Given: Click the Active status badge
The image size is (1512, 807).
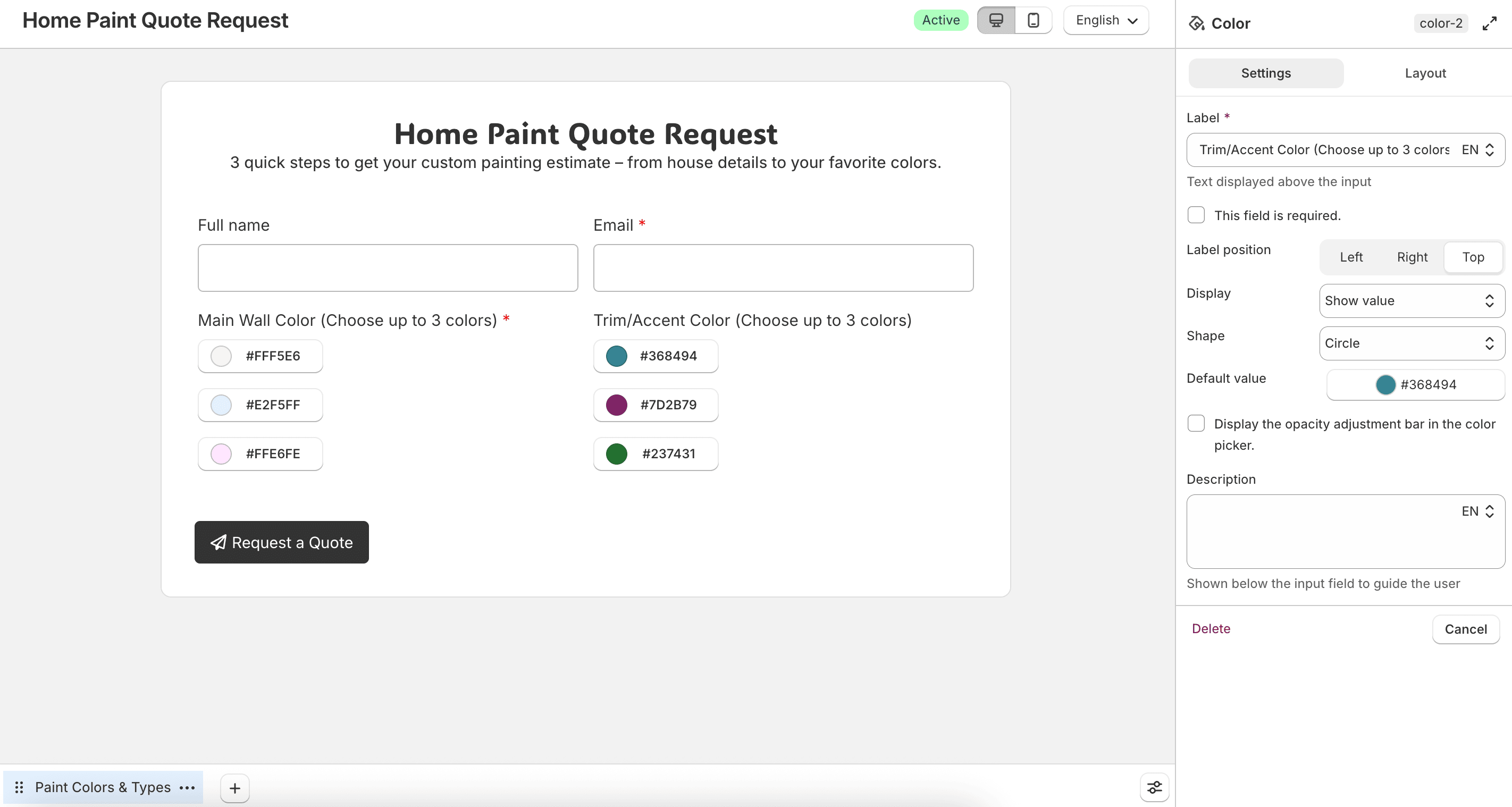Looking at the screenshot, I should pos(940,20).
